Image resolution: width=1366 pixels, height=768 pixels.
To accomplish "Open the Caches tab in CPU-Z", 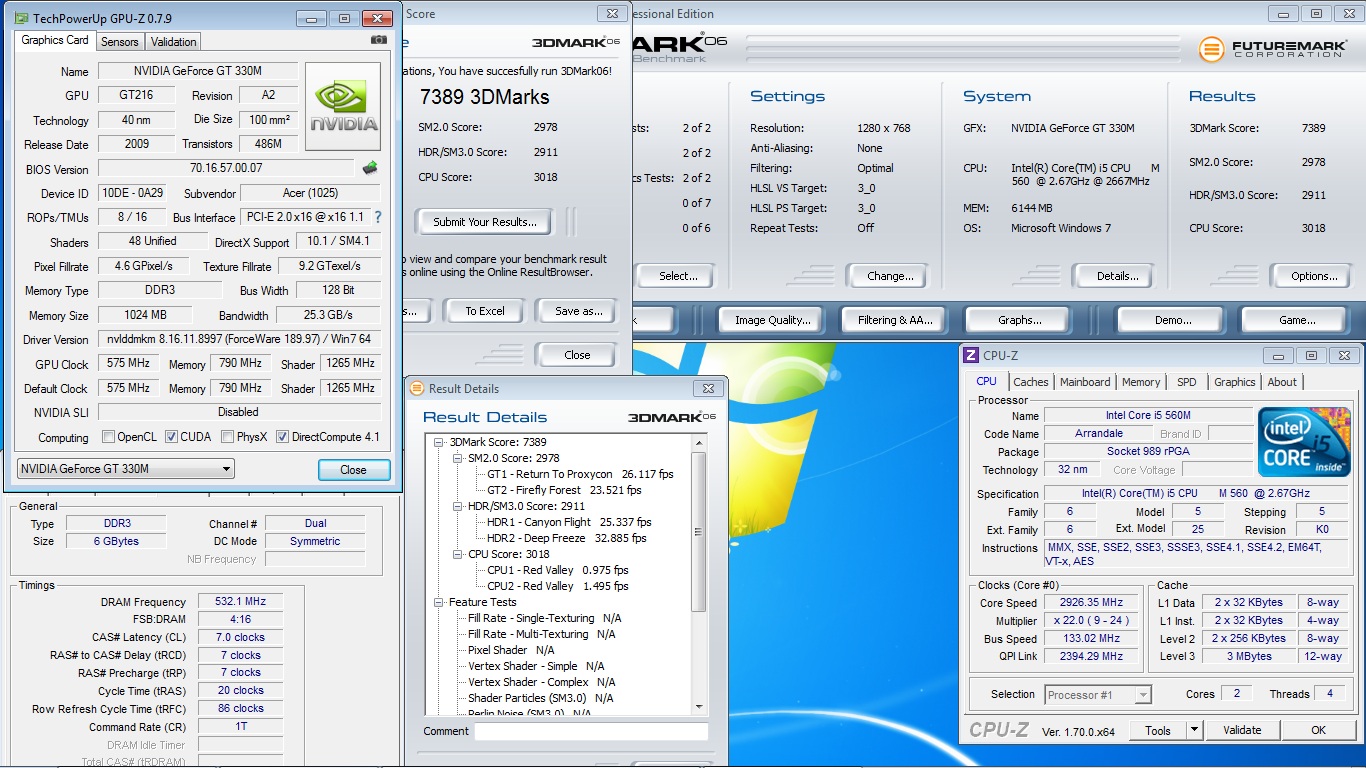I will click(1031, 382).
